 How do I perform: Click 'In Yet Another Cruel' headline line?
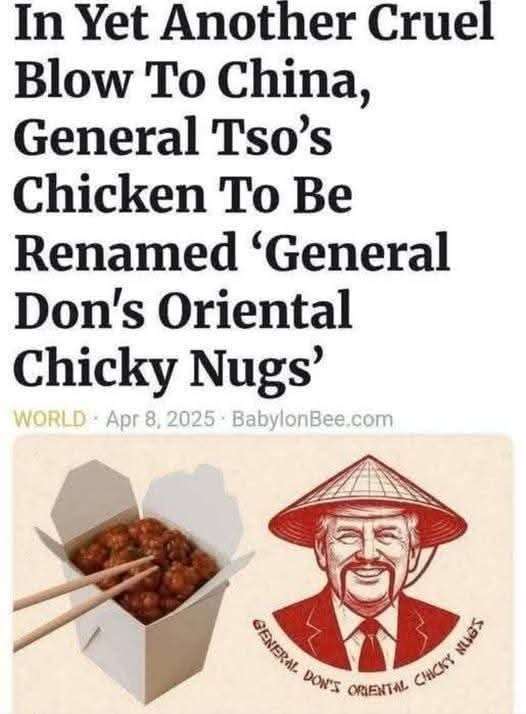pyautogui.click(x=254, y=23)
